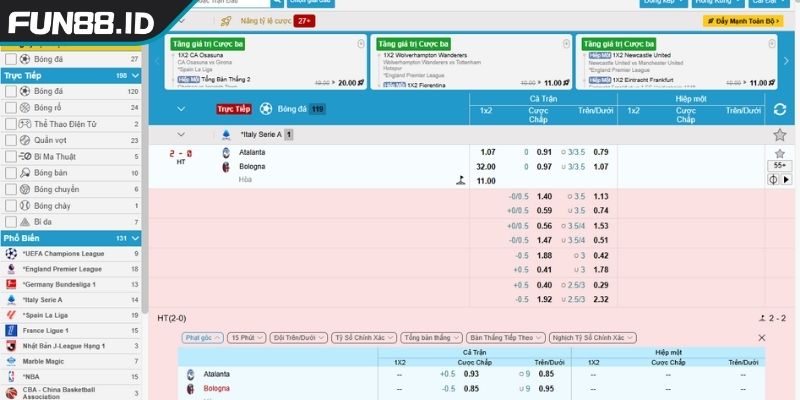Viewport: 800px width, 400px height.
Task: Favorite the Italy Serie A league star
Action: [779, 134]
